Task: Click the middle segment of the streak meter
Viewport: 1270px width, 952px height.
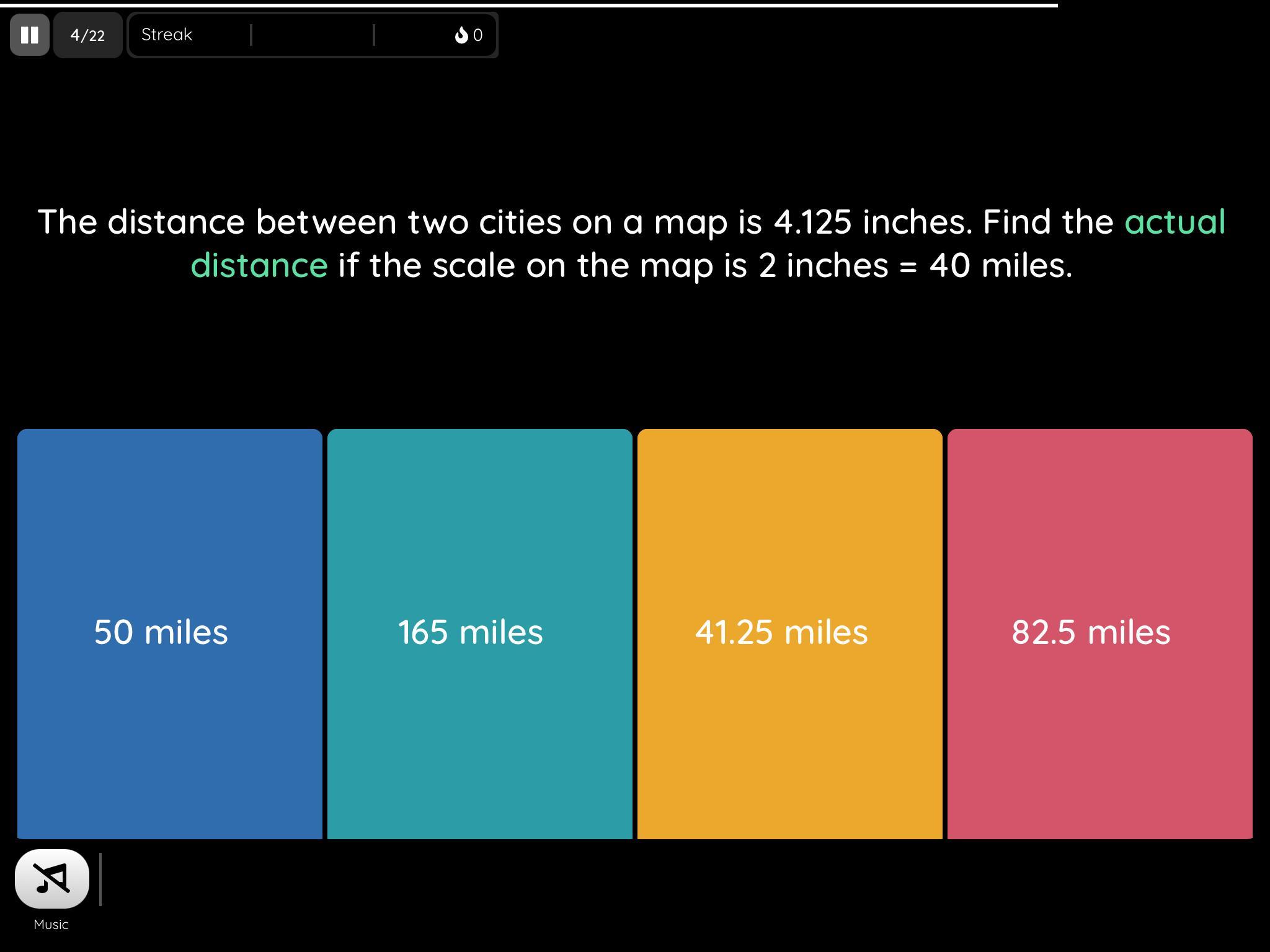Action: click(313, 35)
